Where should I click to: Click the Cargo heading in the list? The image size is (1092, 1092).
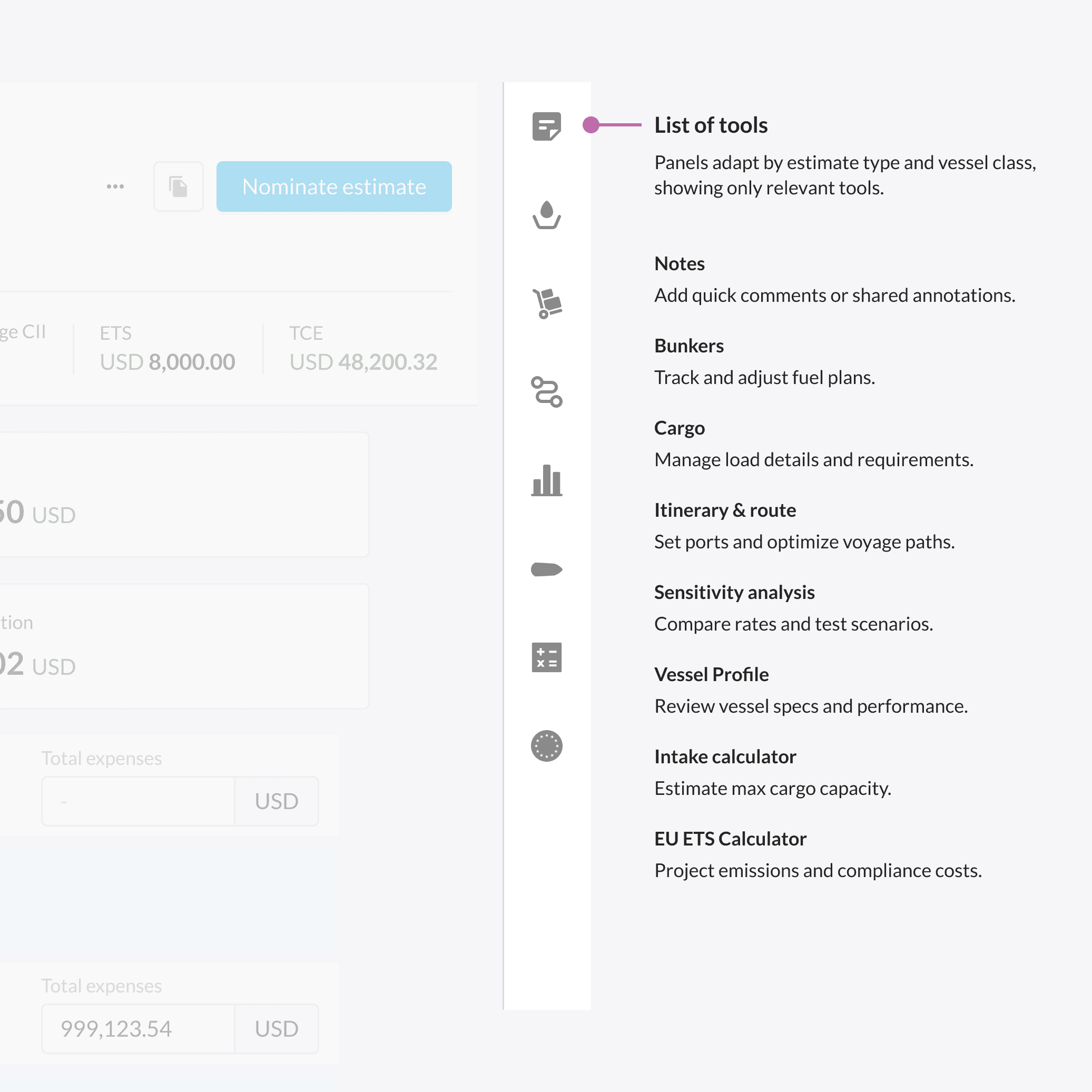tap(680, 428)
